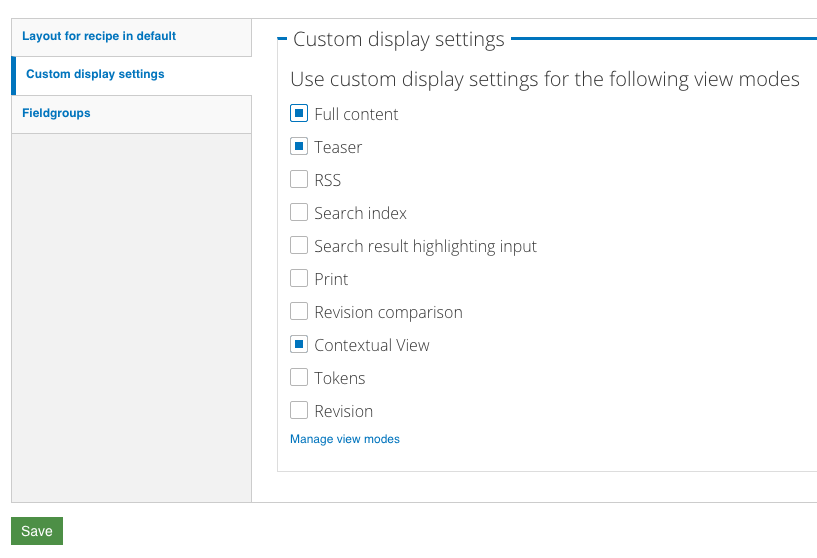Enable the RSS view mode checkbox
Viewport: 817px width, 558px height.
point(299,180)
